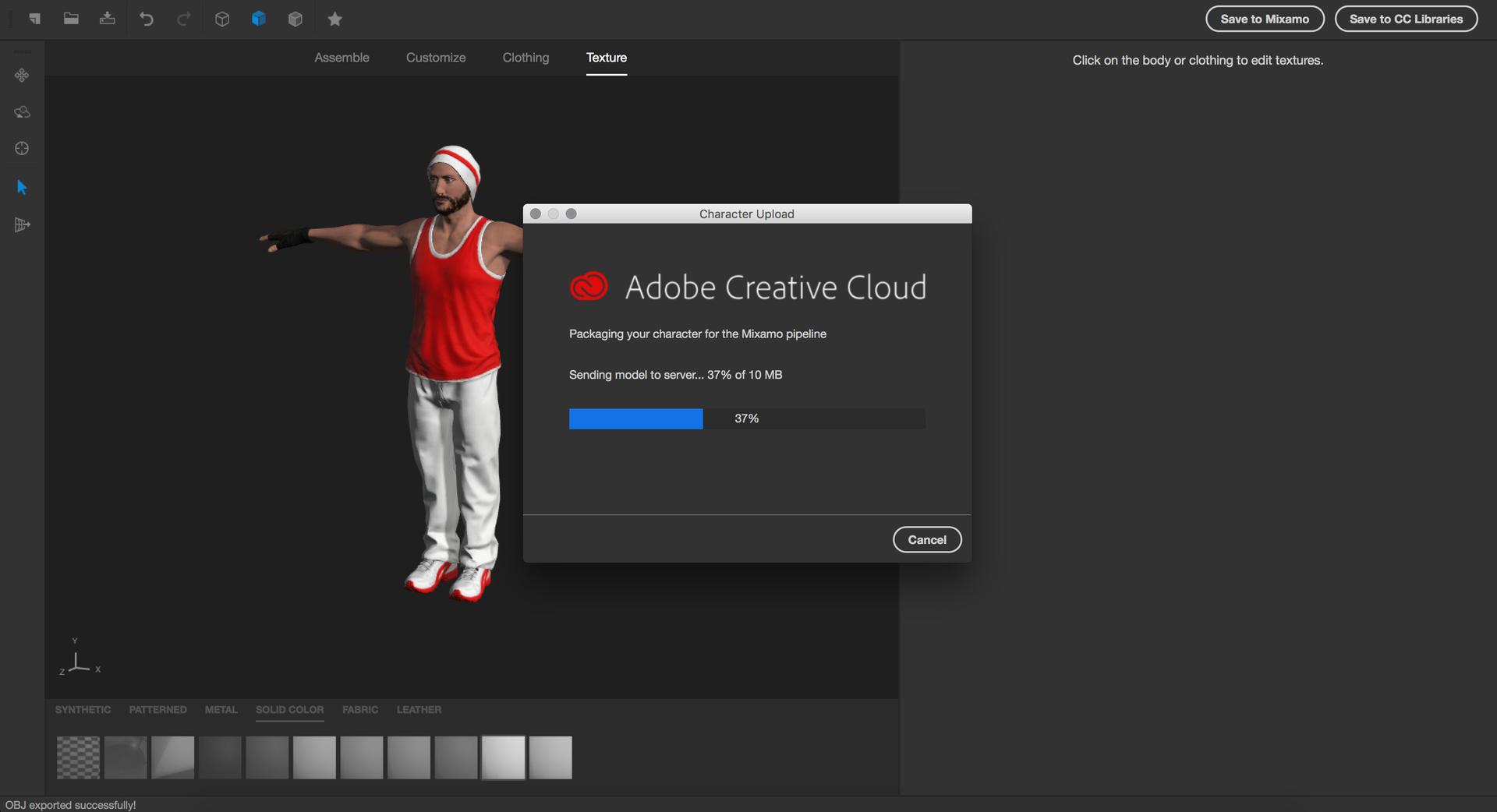Click the Character Upload title bar text
The height and width of the screenshot is (812, 1497).
[x=747, y=214]
